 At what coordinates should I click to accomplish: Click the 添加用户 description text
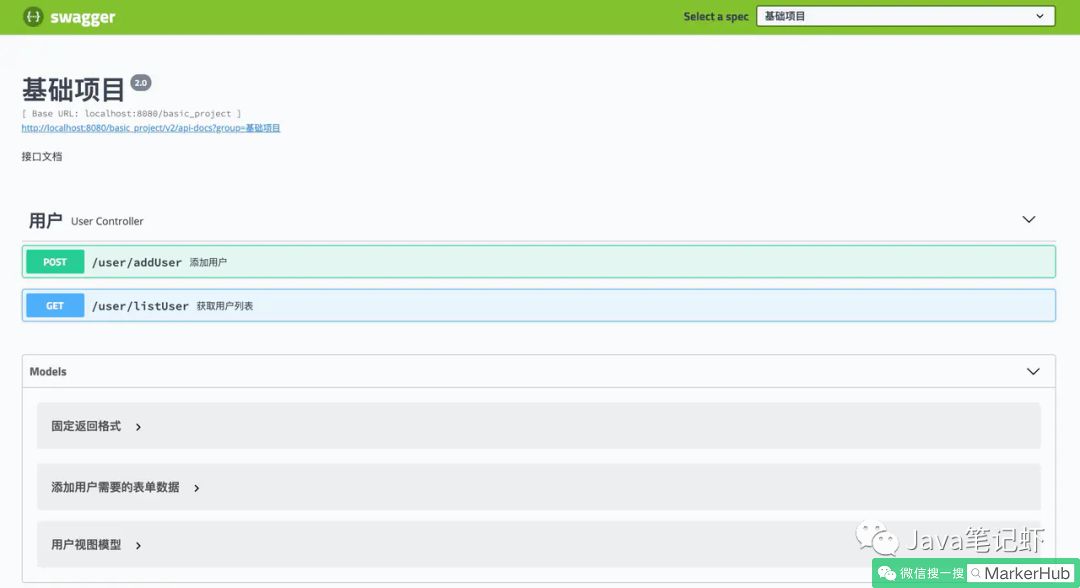(x=208, y=262)
